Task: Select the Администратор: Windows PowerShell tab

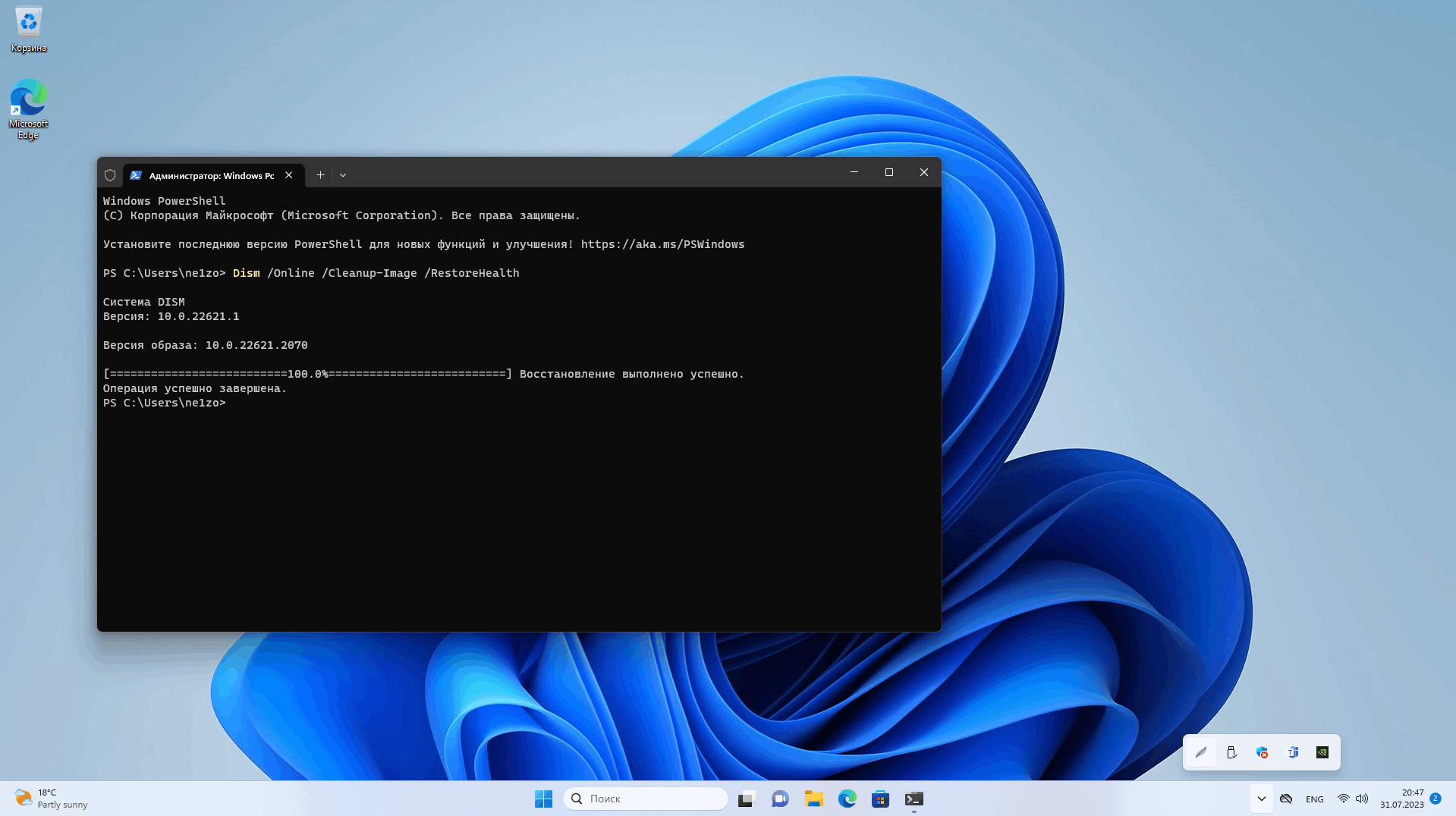Action: (x=212, y=175)
